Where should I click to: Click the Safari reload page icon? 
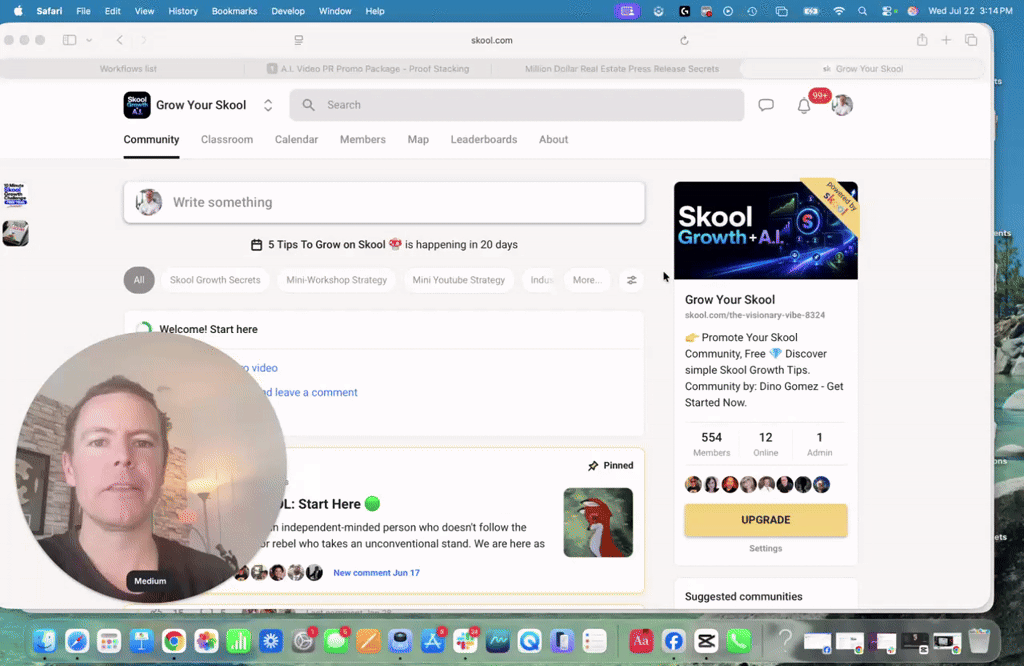tap(684, 40)
